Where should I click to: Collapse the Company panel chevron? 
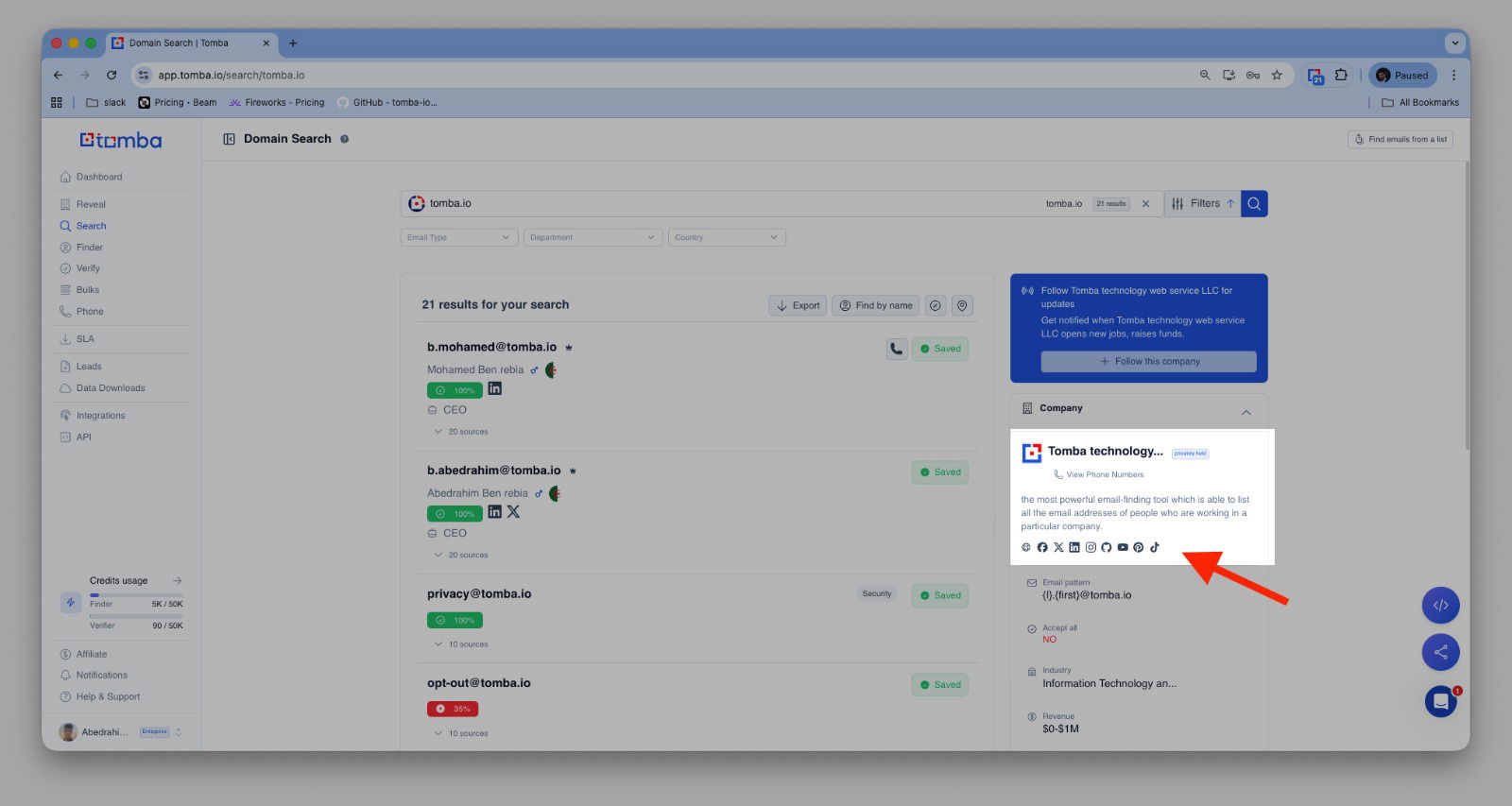[1246, 412]
